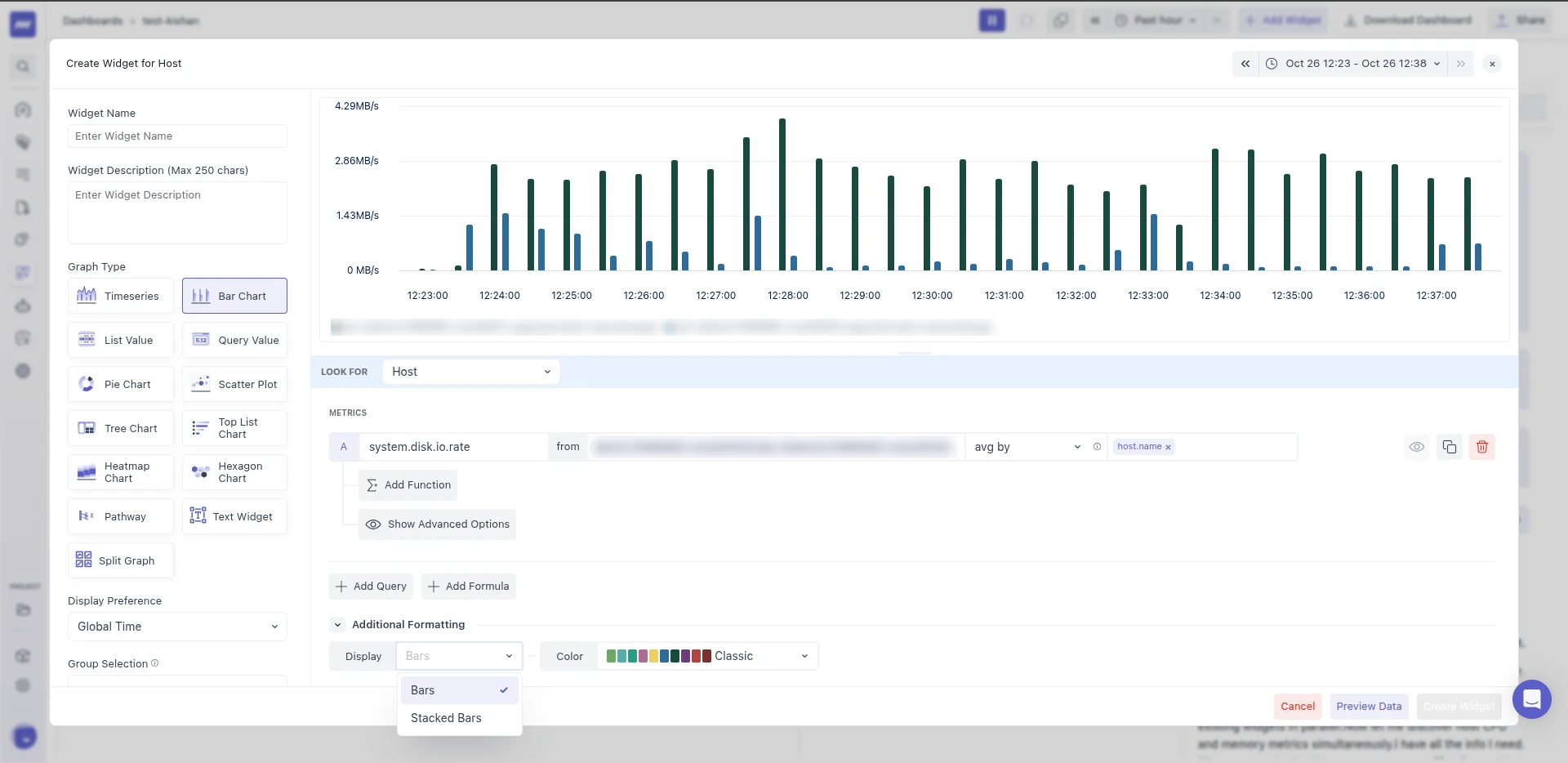Click Show Advanced Options
The height and width of the screenshot is (763, 1568).
(437, 524)
